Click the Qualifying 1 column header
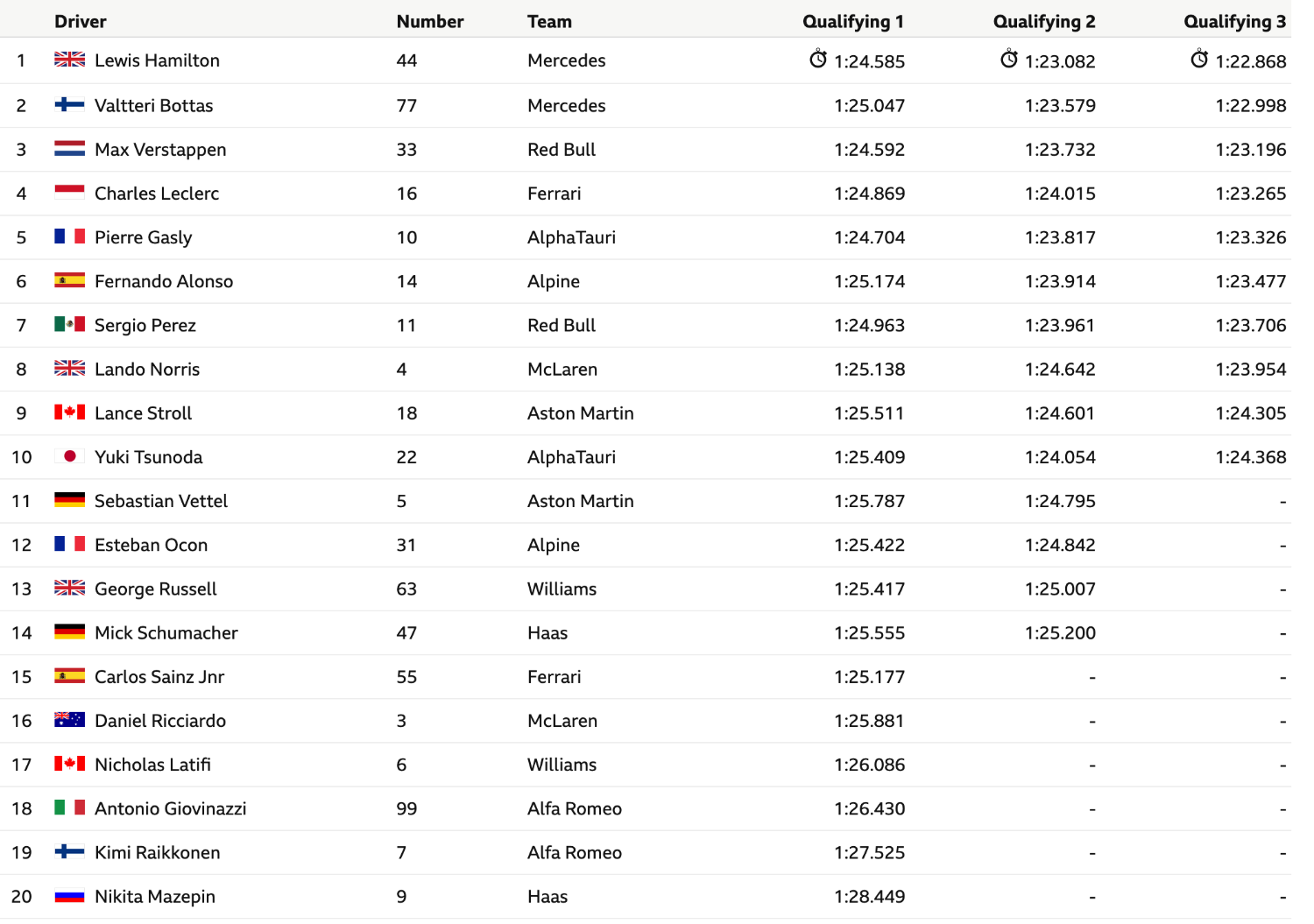1314x924 pixels. (853, 22)
